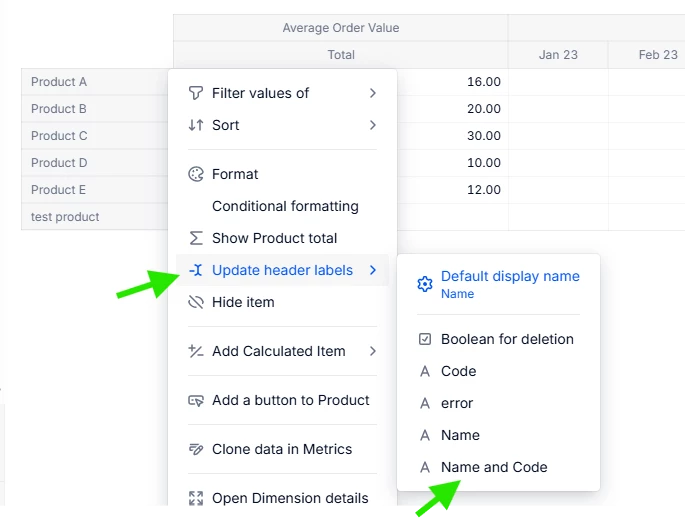Click the Add Calculated Item icon
The width and height of the screenshot is (685, 518).
coord(196,351)
